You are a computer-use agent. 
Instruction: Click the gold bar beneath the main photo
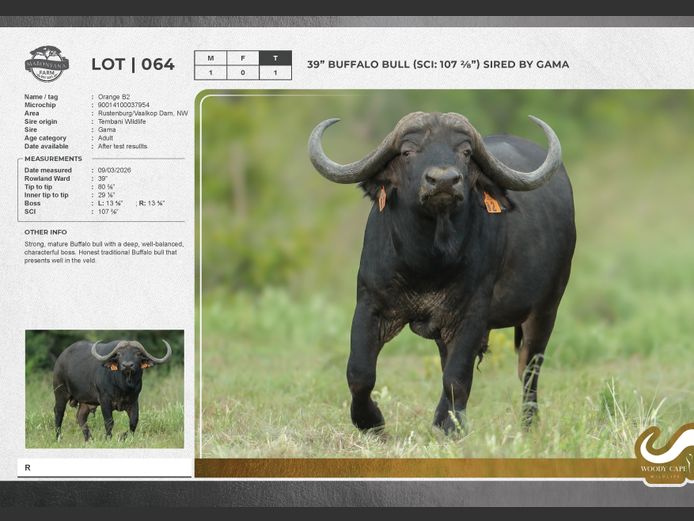[410, 468]
